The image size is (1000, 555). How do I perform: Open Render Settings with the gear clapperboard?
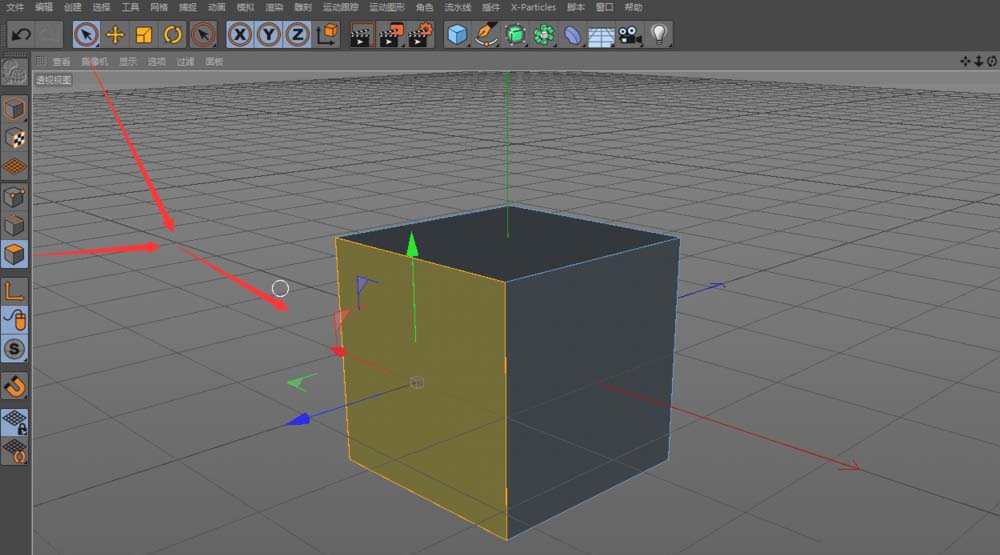tap(419, 35)
